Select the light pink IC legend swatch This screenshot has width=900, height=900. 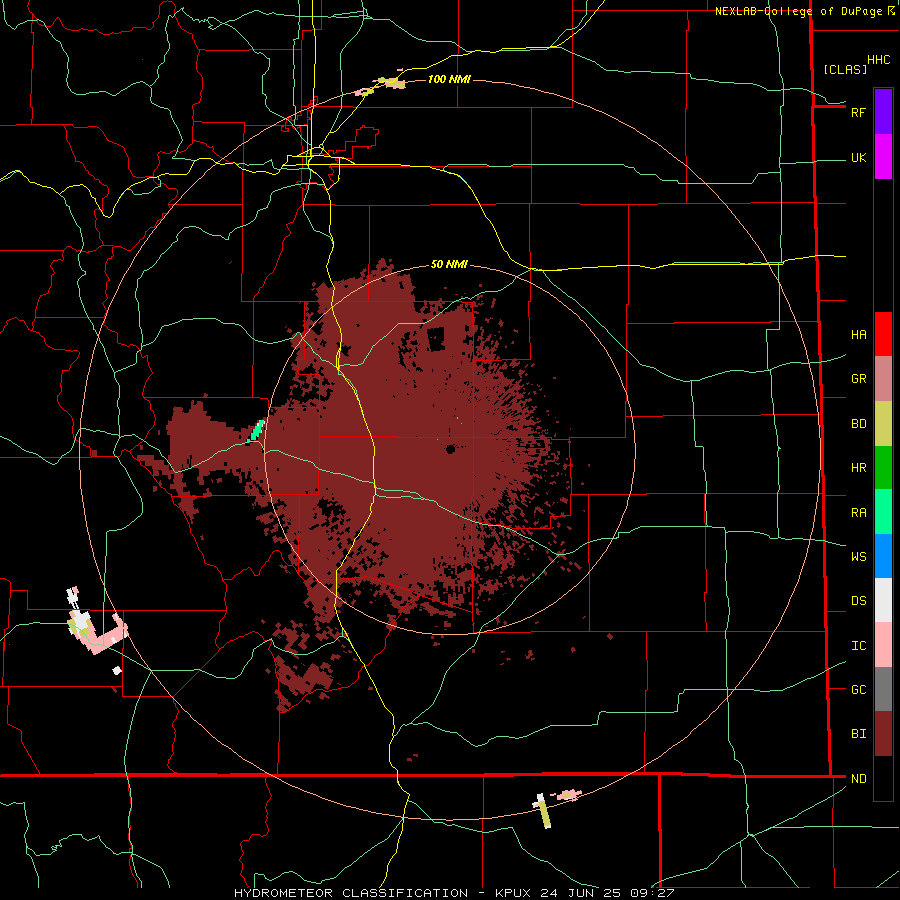[x=883, y=645]
